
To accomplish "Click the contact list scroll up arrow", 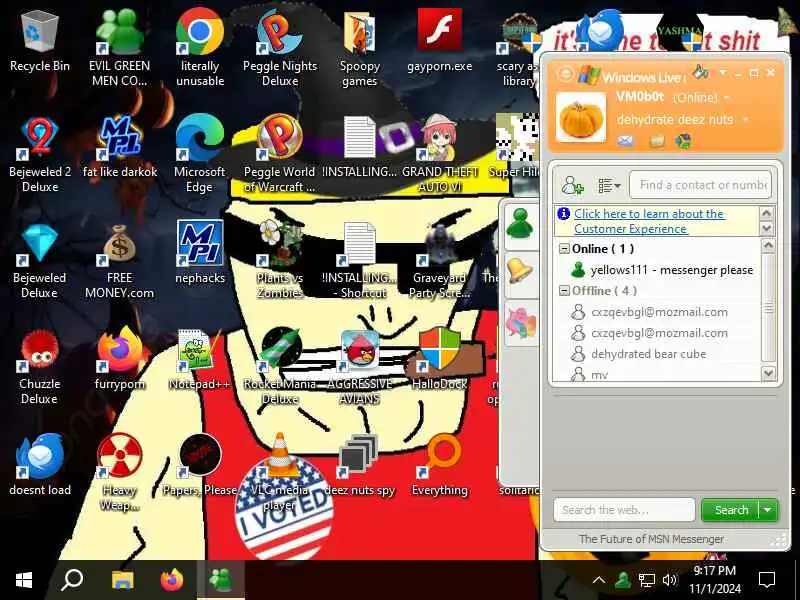I will click(768, 246).
